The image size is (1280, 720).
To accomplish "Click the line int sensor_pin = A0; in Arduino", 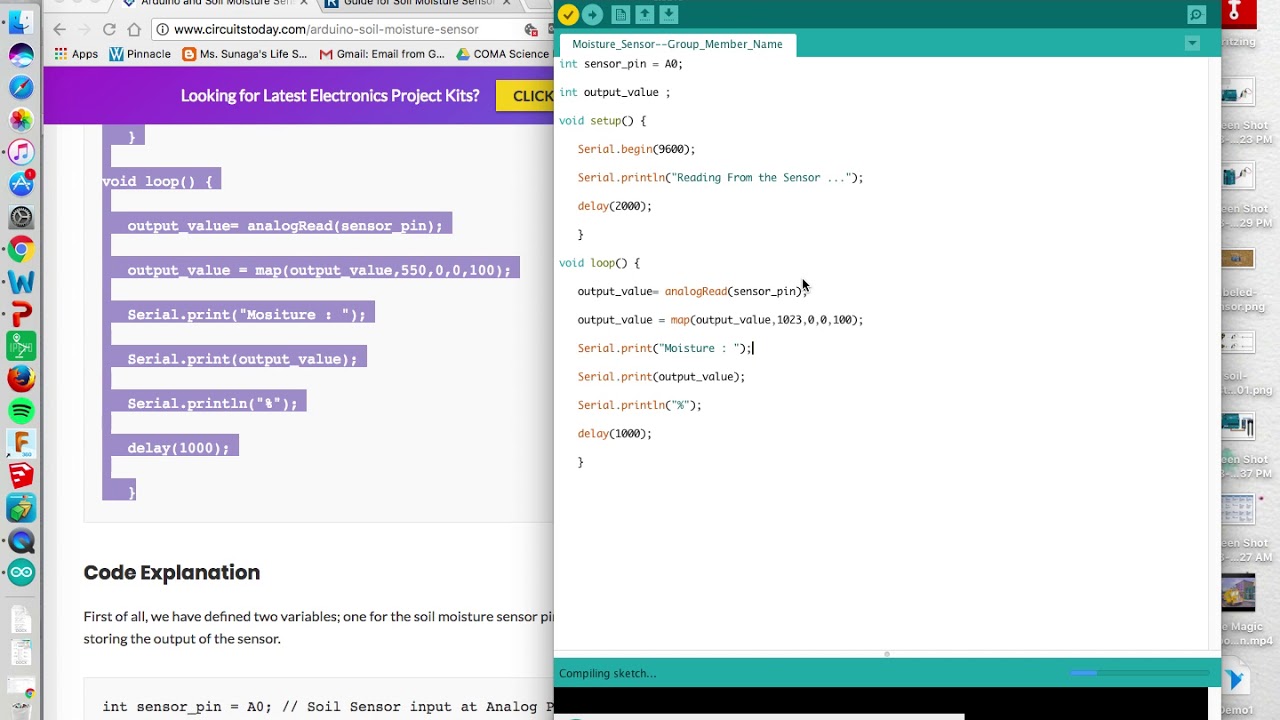I will 621,64.
